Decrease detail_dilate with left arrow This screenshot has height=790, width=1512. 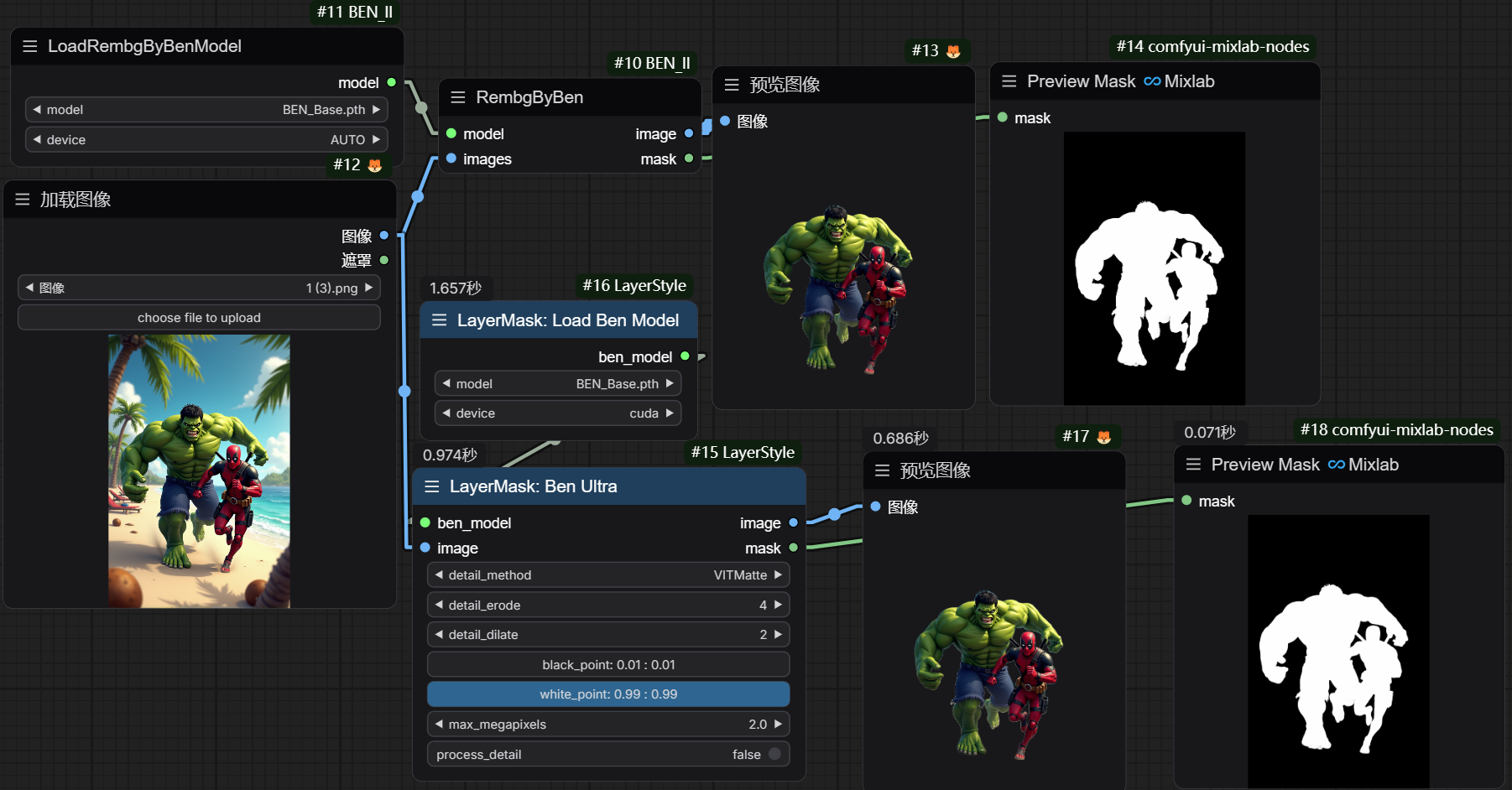coord(439,635)
